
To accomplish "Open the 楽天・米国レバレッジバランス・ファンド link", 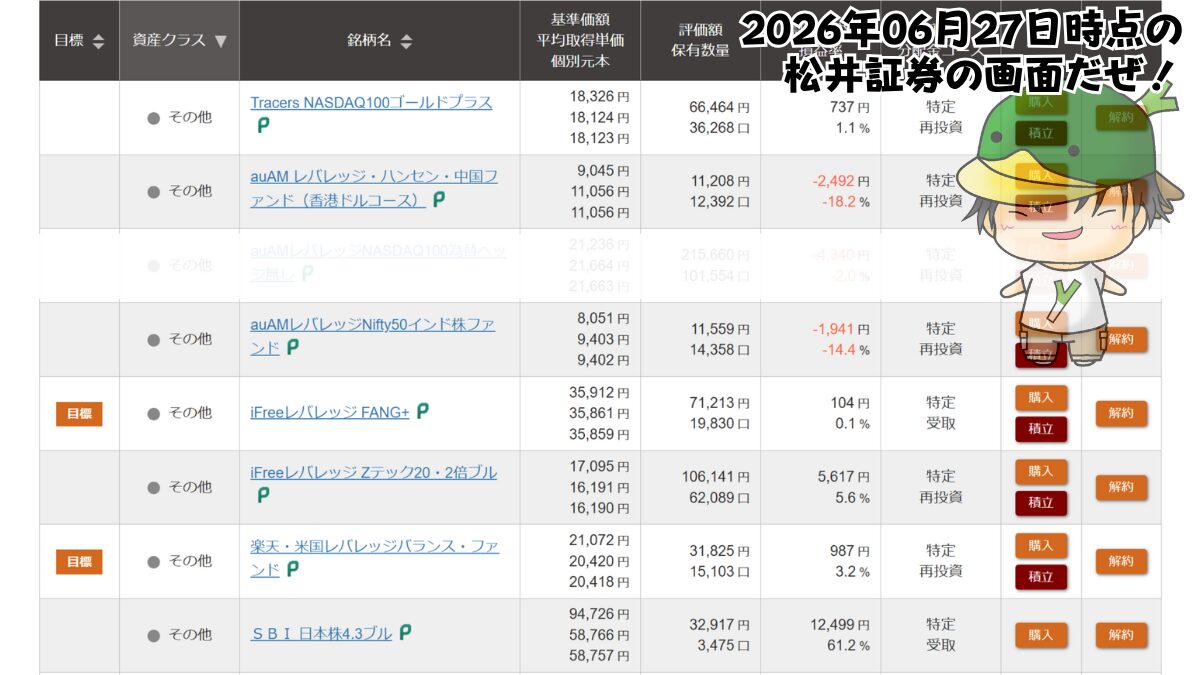I will (374, 558).
